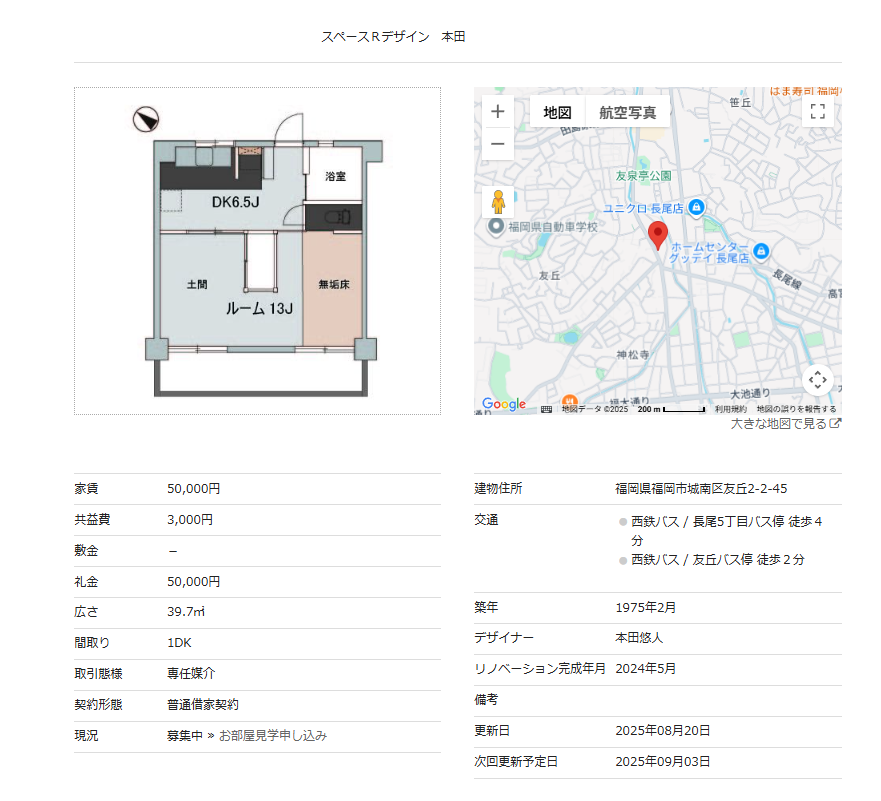
Task: Click the Street View pegman icon
Action: point(497,202)
